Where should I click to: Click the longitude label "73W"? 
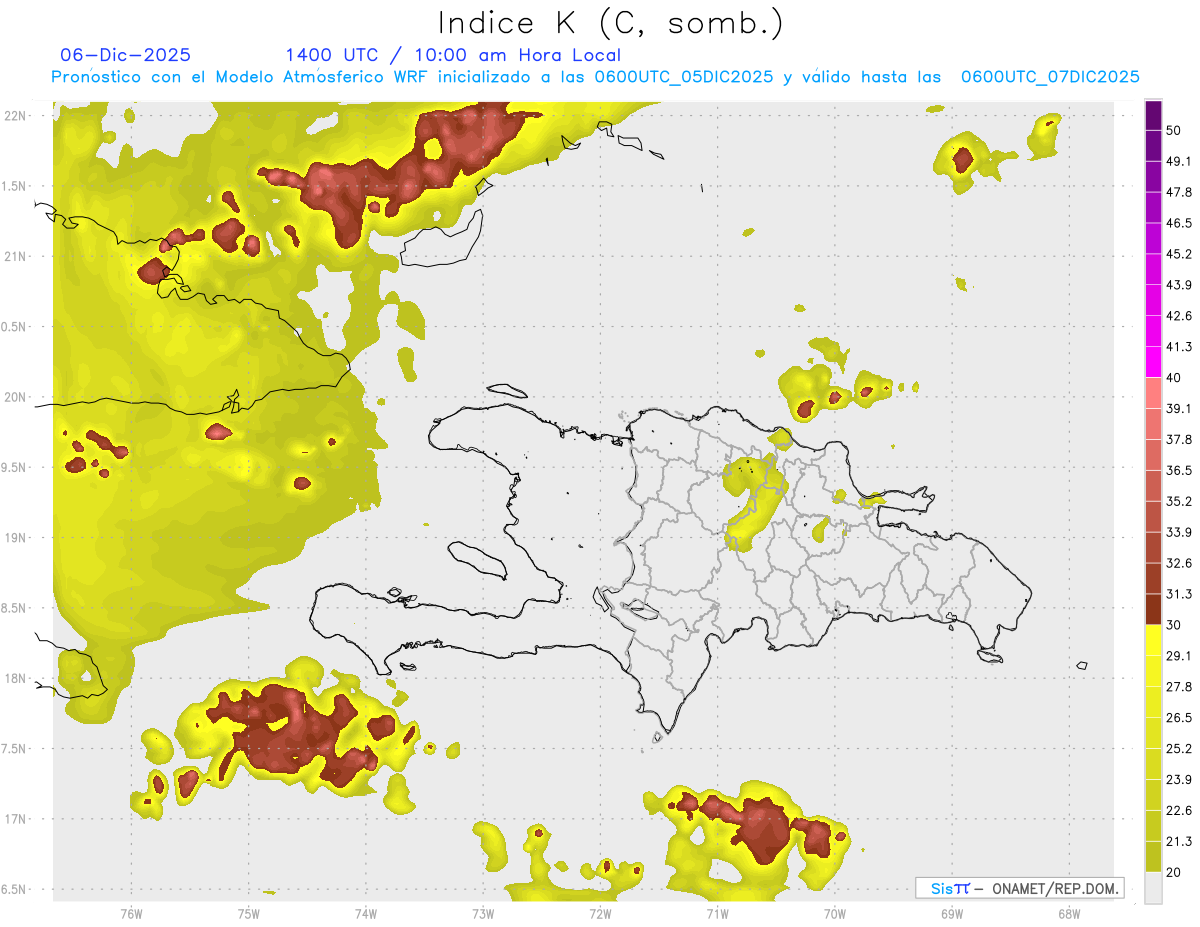pos(483,913)
